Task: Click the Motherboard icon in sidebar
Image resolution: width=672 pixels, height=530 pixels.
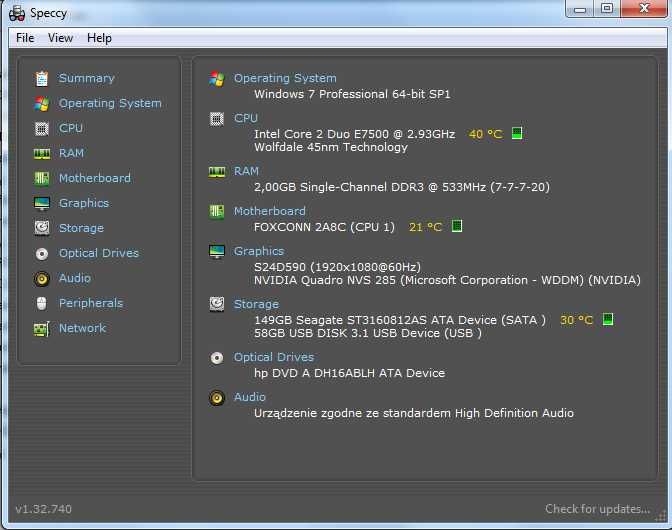Action: (x=42, y=178)
